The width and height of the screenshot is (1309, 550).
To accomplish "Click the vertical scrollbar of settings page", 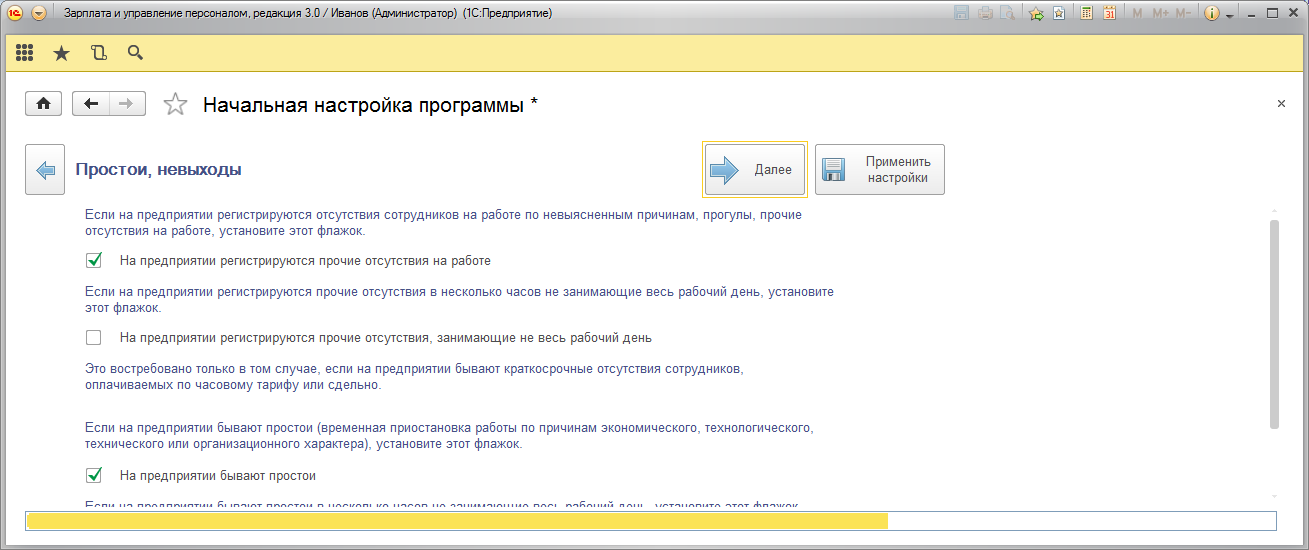I will click(1274, 323).
